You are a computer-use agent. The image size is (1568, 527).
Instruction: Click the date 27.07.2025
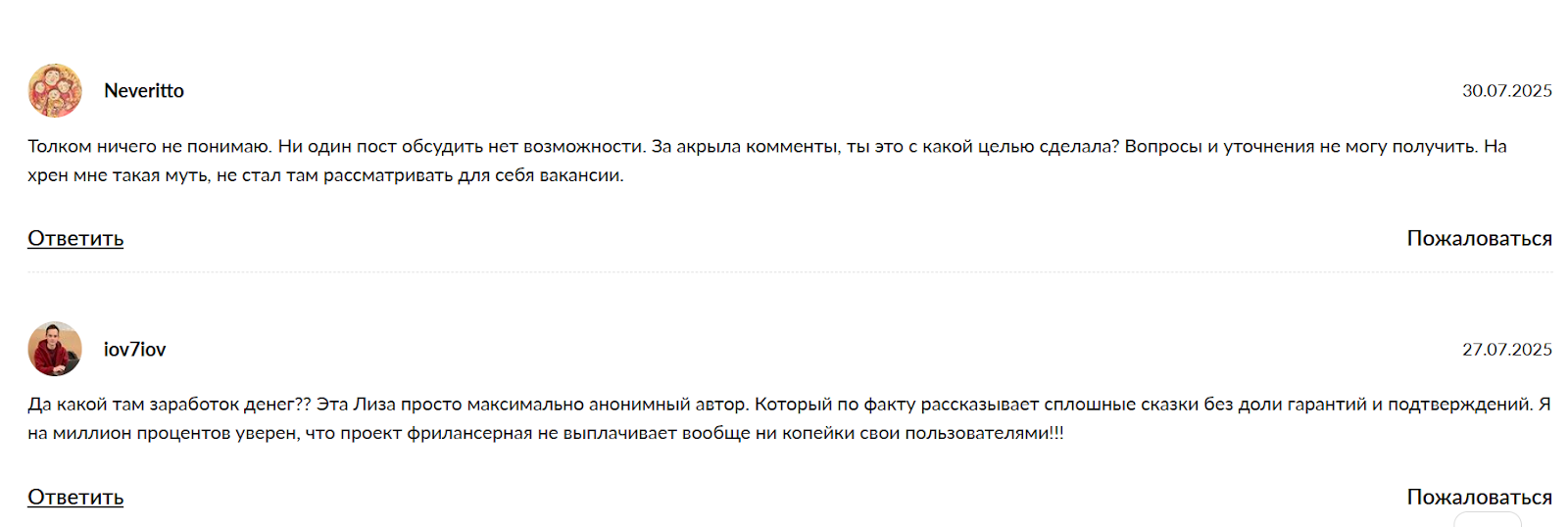(1507, 350)
